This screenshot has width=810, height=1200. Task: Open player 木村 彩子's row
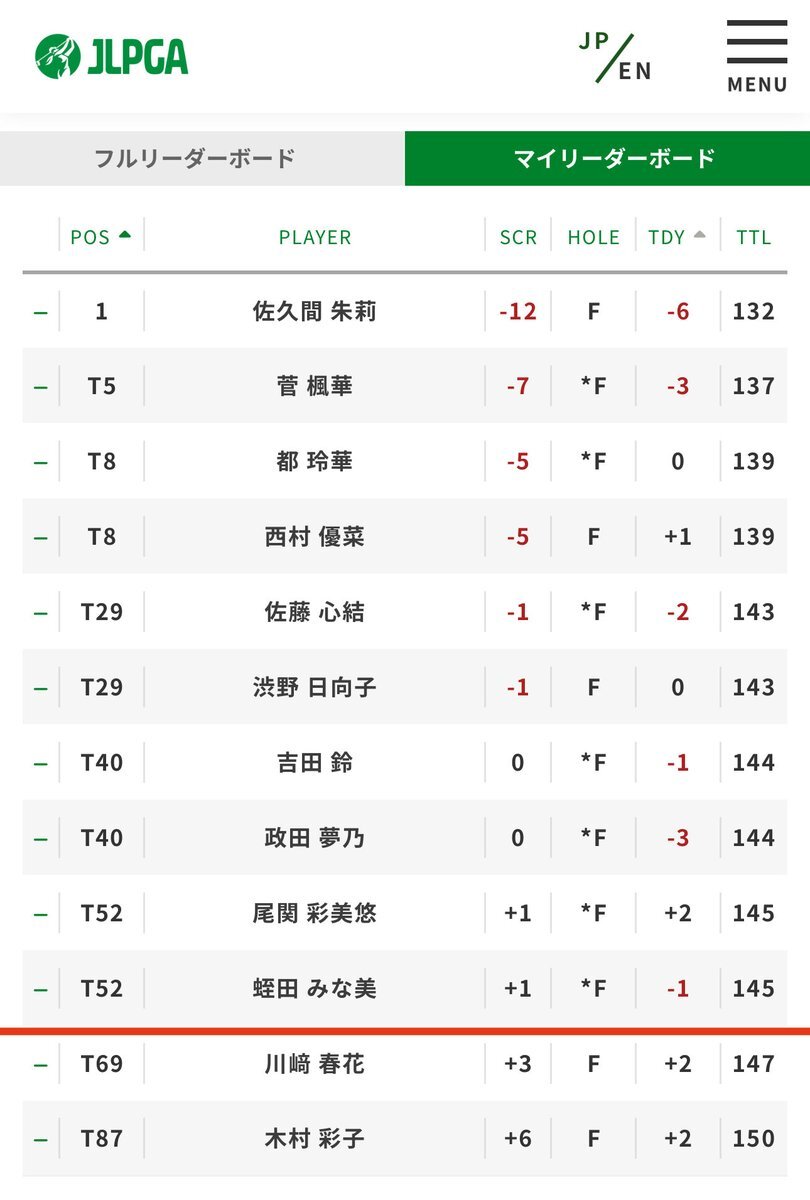click(315, 1138)
